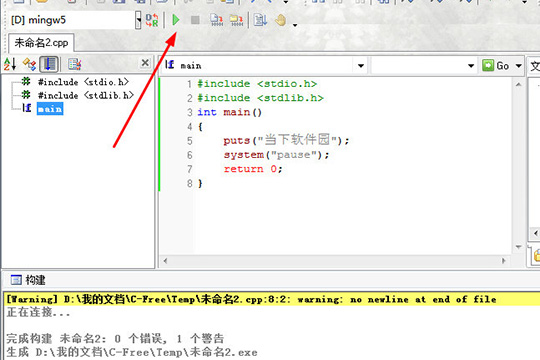This screenshot has height=360, width=540.
Task: Click the system("pause") line
Action: [276, 155]
